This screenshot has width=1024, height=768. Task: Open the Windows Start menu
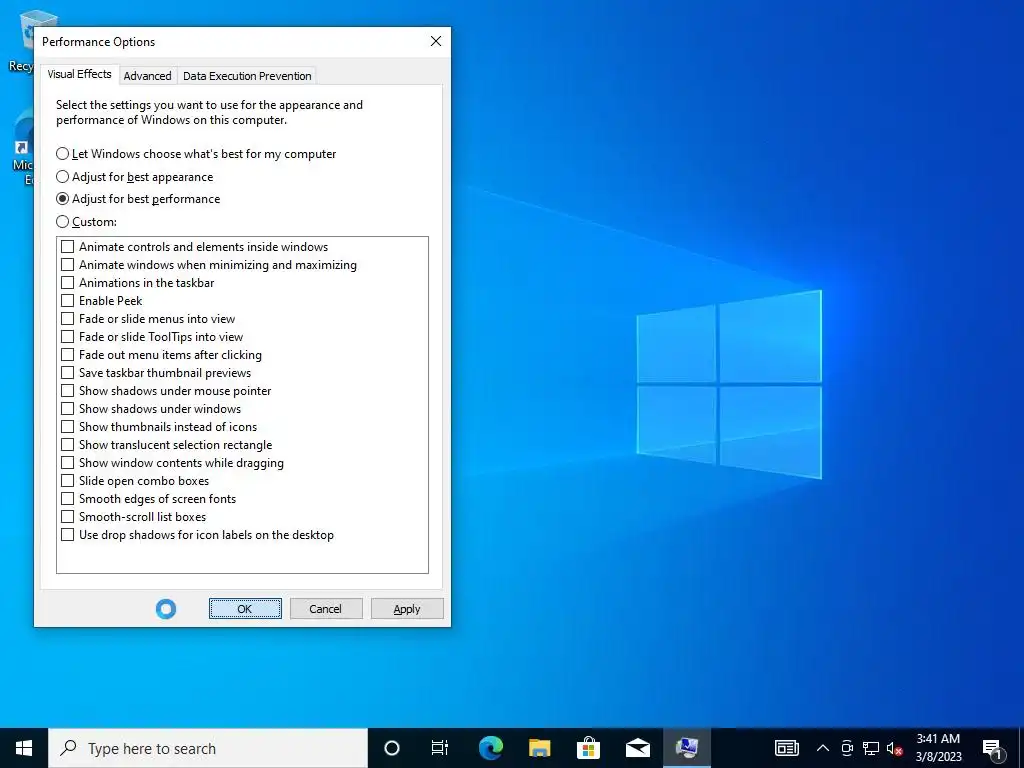(24, 748)
